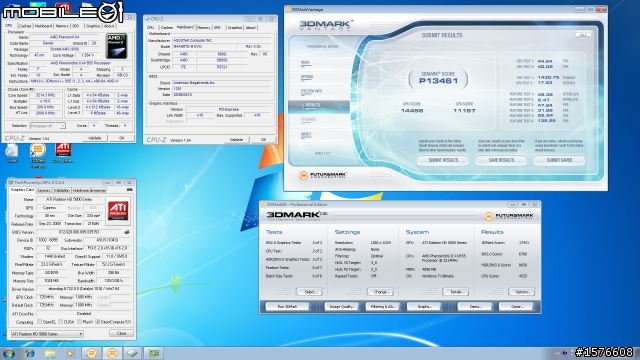Open SPD tab in the right CPU-Z window
640x360 pixels.
[218, 27]
